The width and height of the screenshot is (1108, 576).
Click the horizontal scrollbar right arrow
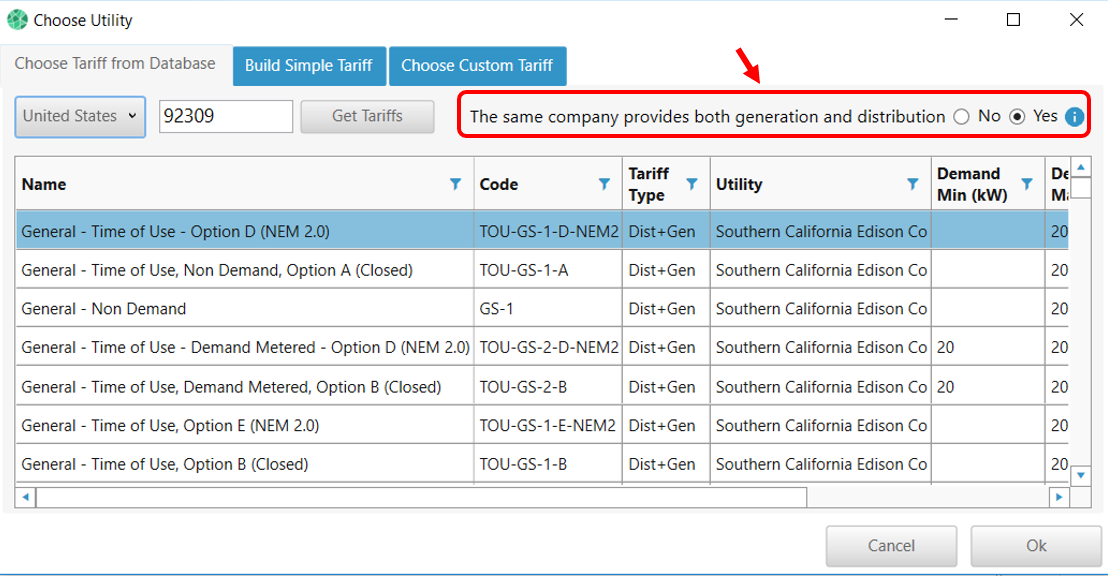click(x=1059, y=496)
